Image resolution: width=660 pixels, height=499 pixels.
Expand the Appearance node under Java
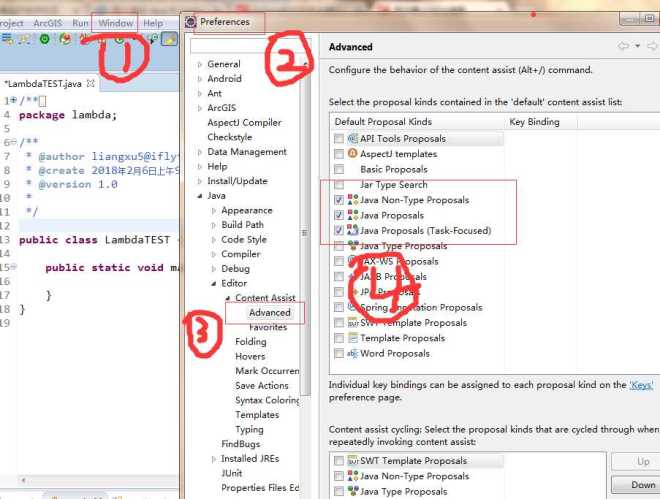[x=213, y=210]
